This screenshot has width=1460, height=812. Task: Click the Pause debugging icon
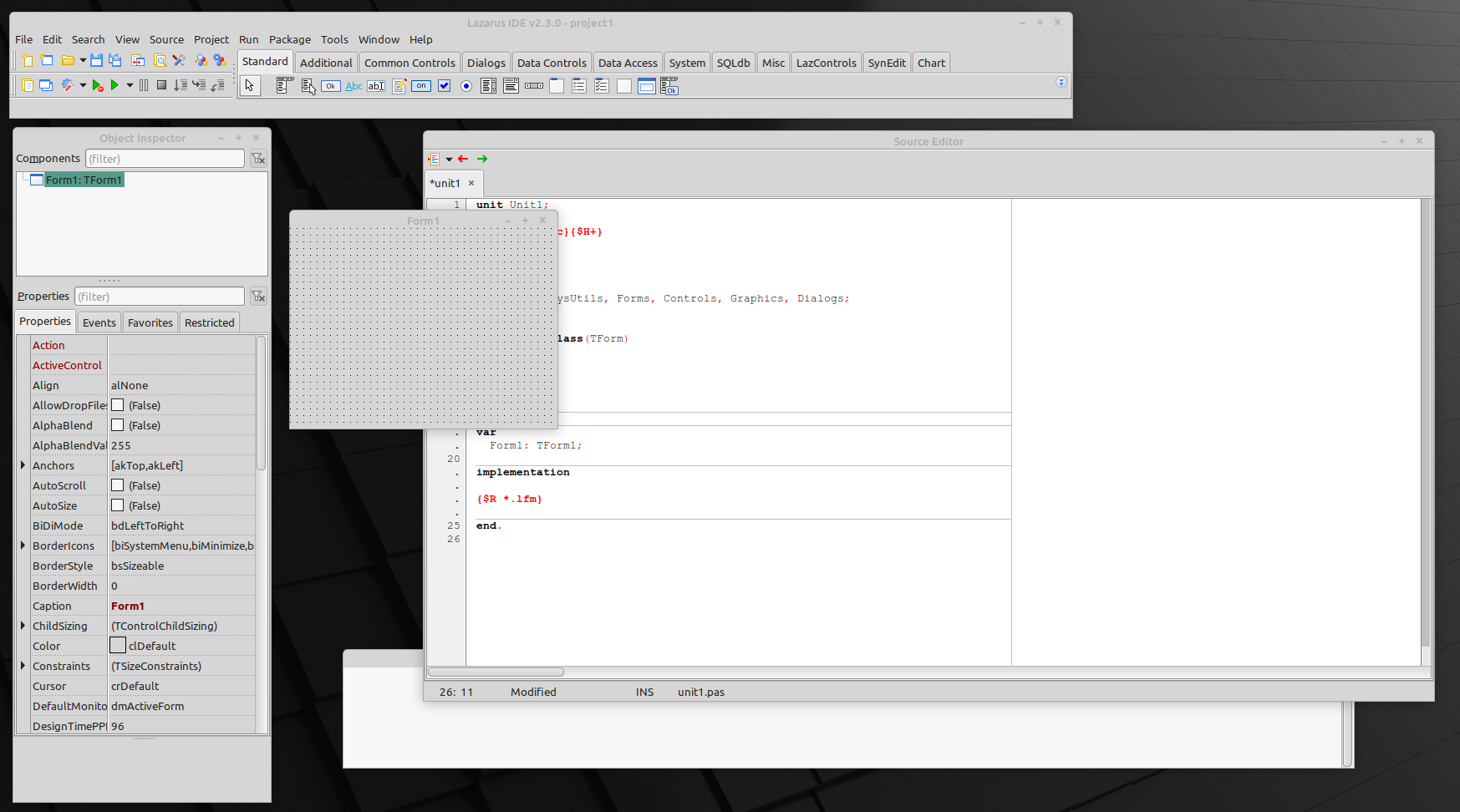144,85
